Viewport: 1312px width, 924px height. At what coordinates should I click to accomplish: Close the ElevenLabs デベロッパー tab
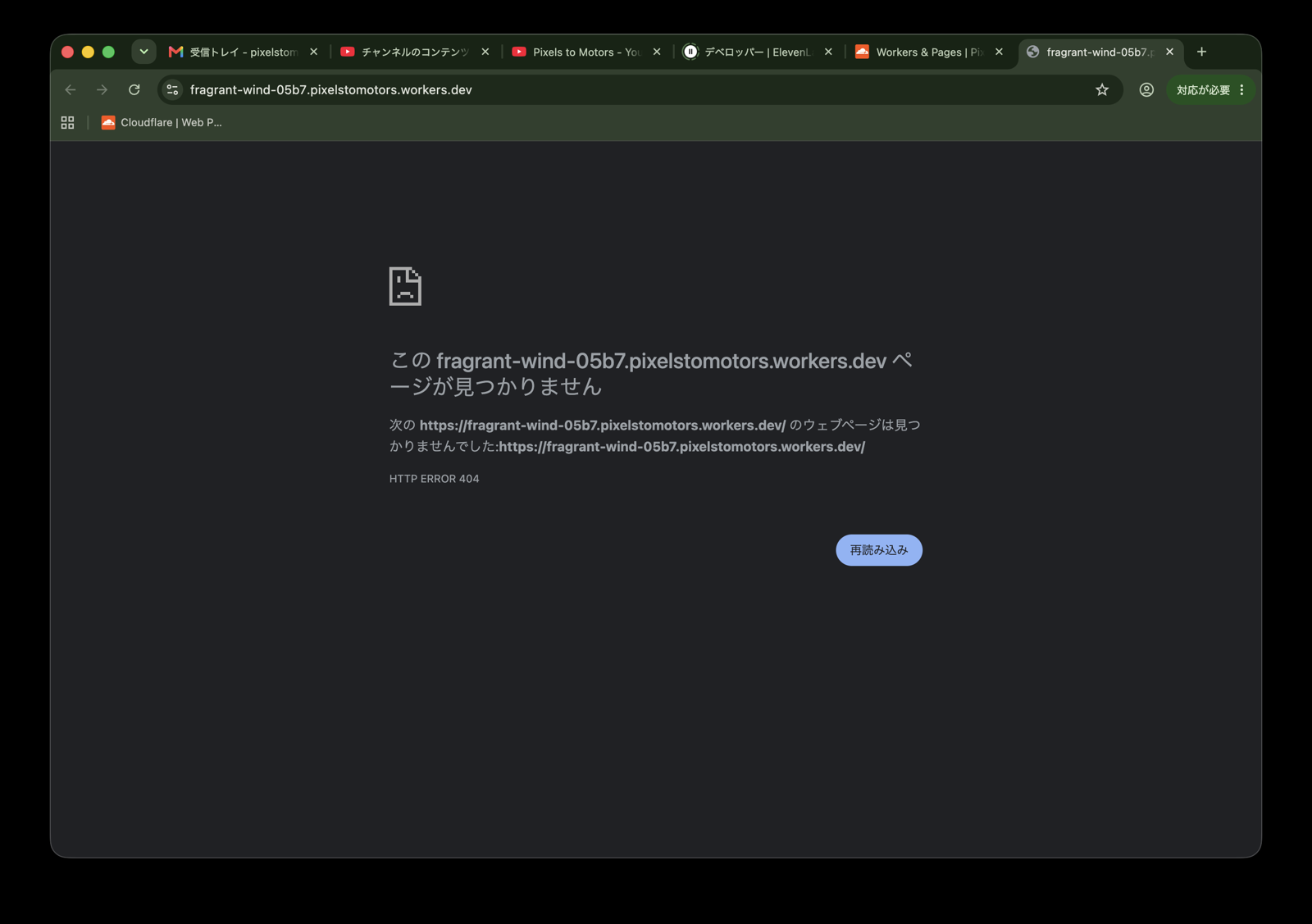(x=828, y=52)
